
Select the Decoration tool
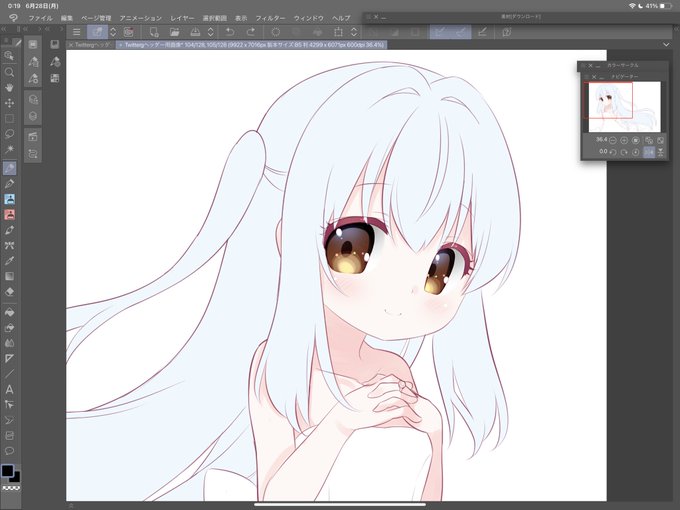pyautogui.click(x=9, y=245)
